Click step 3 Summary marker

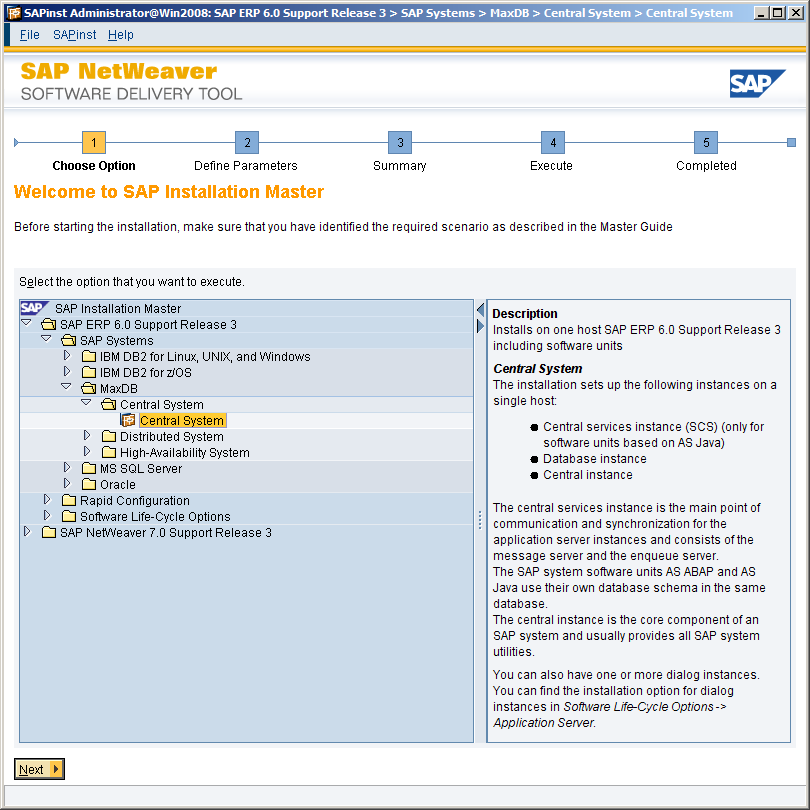(400, 143)
